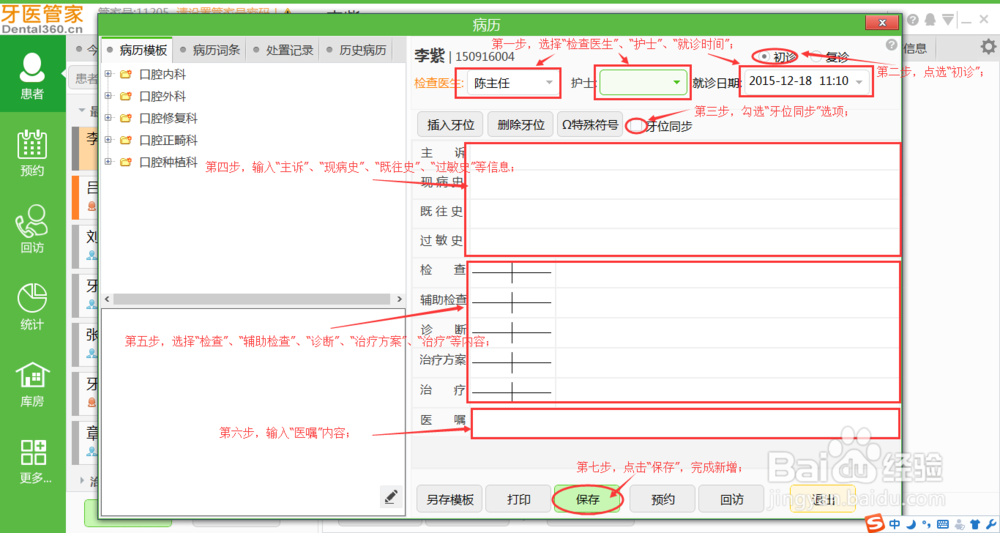This screenshot has height=533, width=1000.
Task: Click the QQ penguin icon in title bar
Action: 930,20
